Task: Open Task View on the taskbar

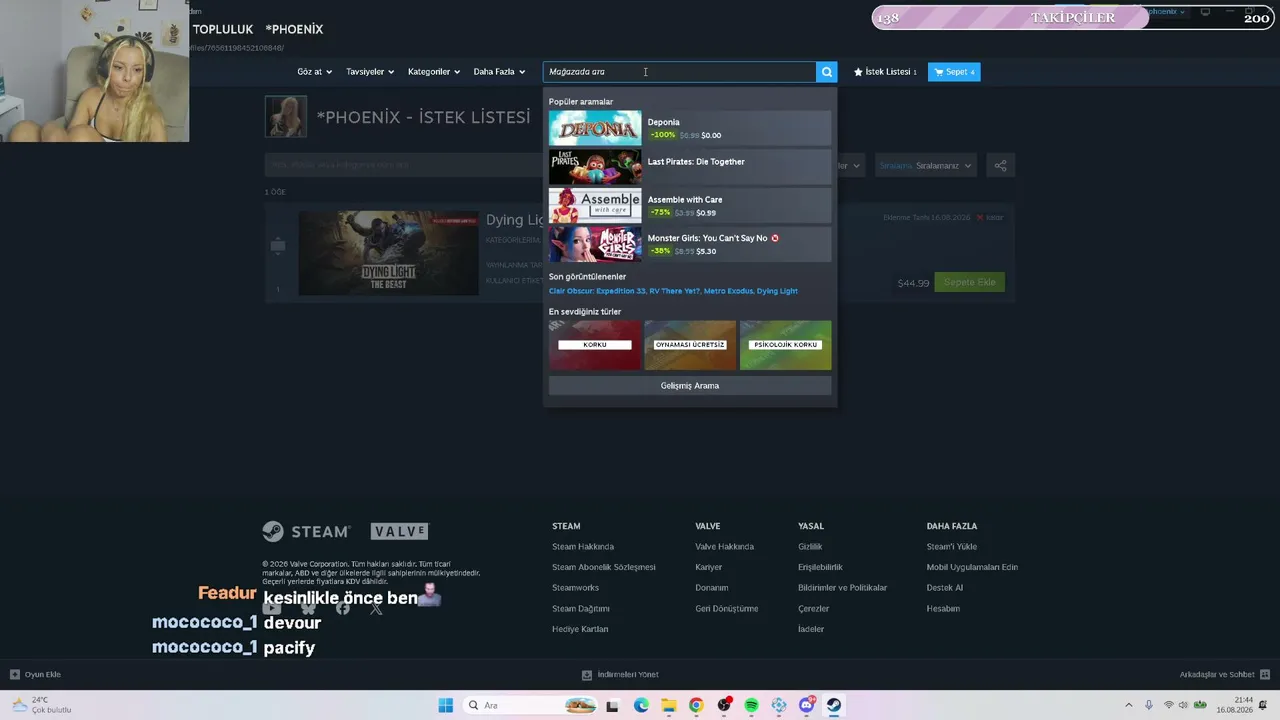Action: click(x=612, y=705)
